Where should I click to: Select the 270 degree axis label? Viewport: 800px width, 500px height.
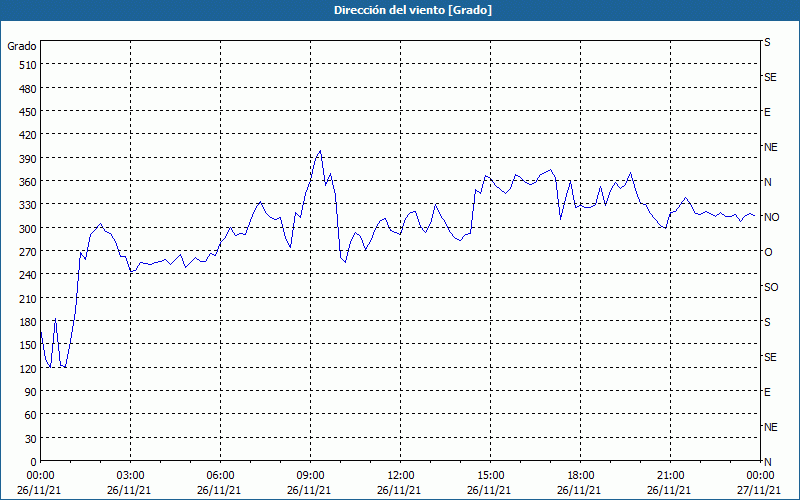point(28,252)
